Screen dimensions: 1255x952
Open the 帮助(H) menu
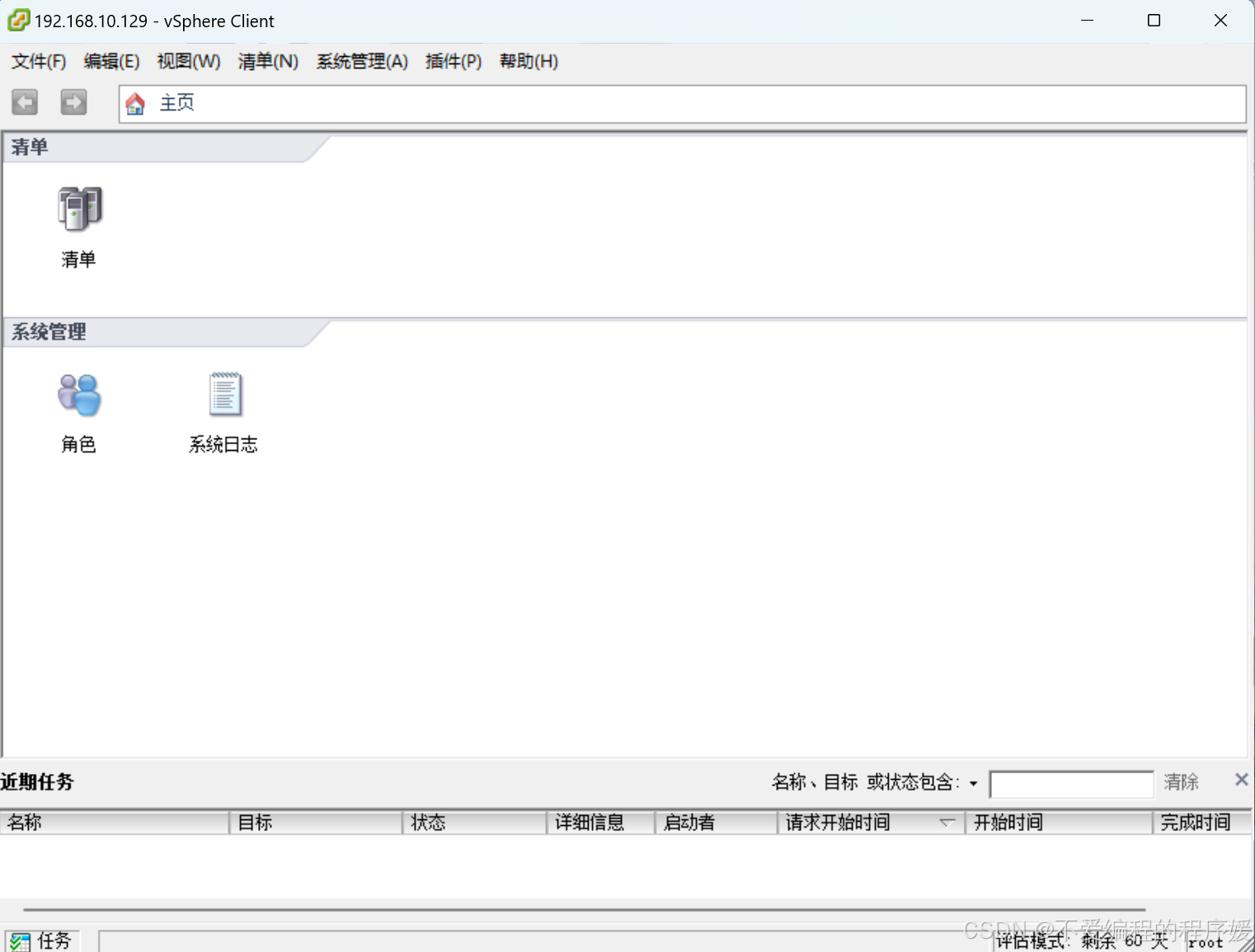[x=529, y=61]
